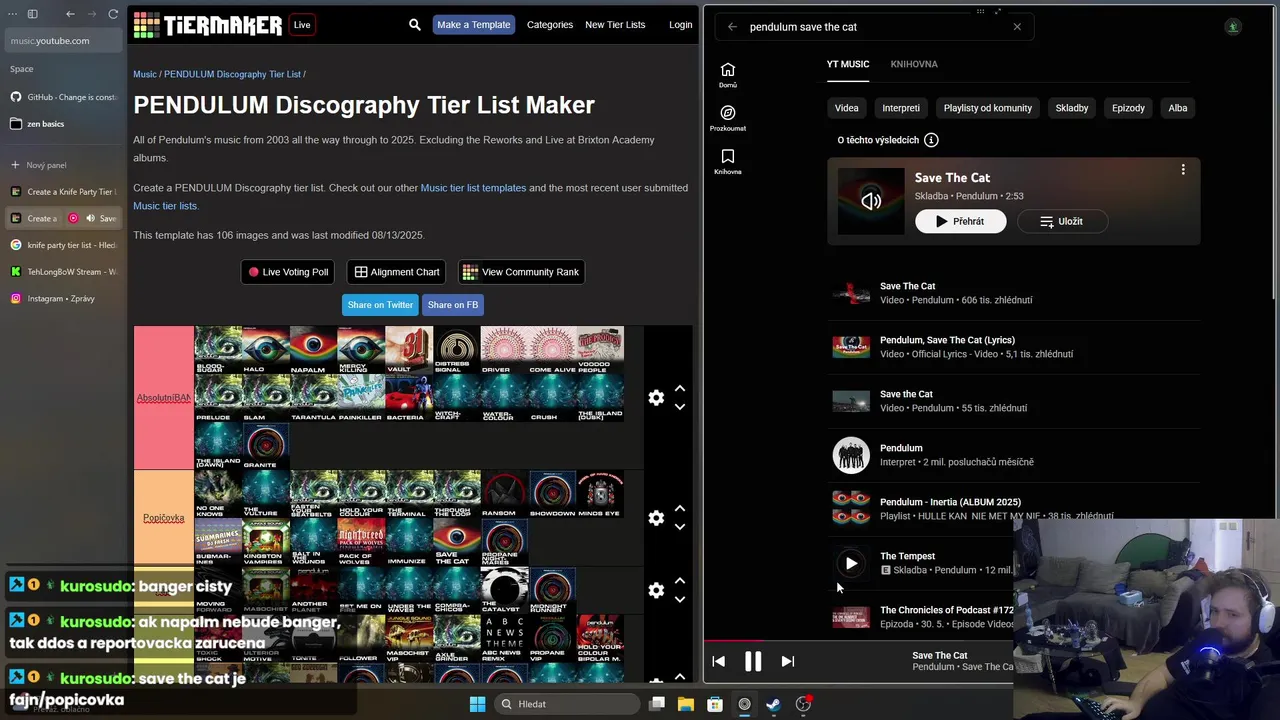Screen dimensions: 1280x720
Task: Move Popicovka tier down with chevron
Action: tap(680, 527)
